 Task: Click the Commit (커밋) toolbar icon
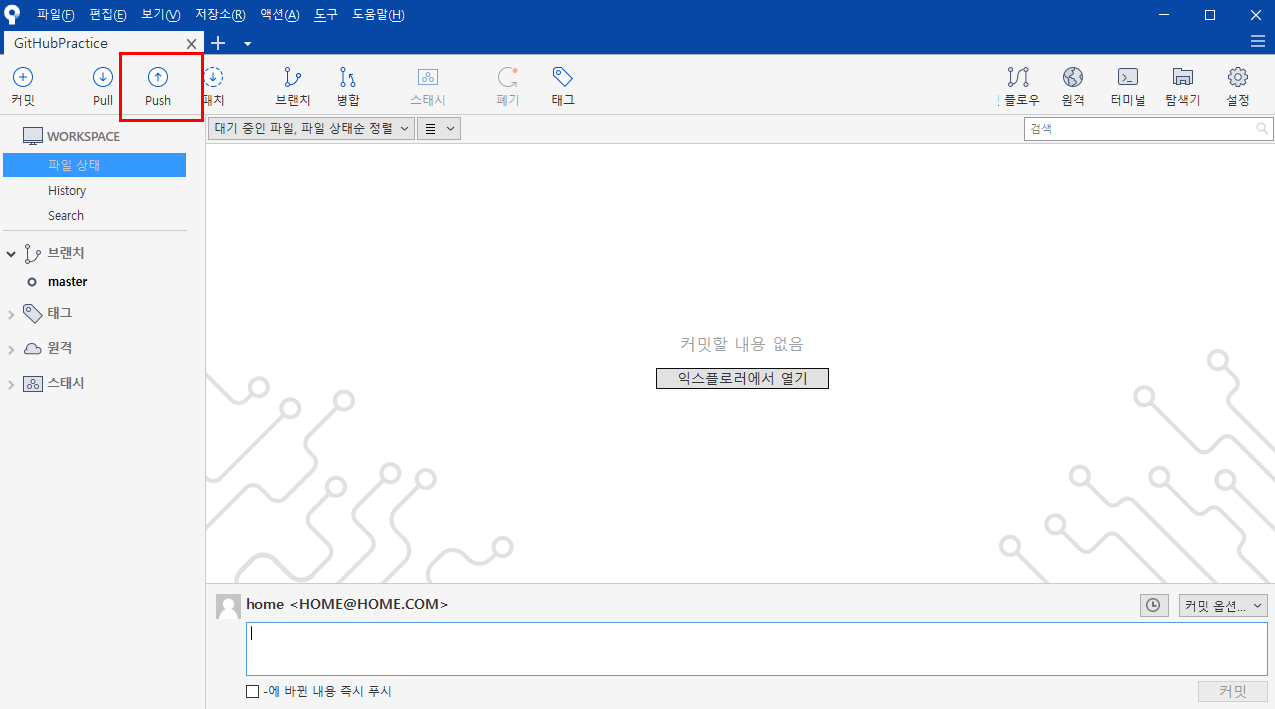click(23, 77)
